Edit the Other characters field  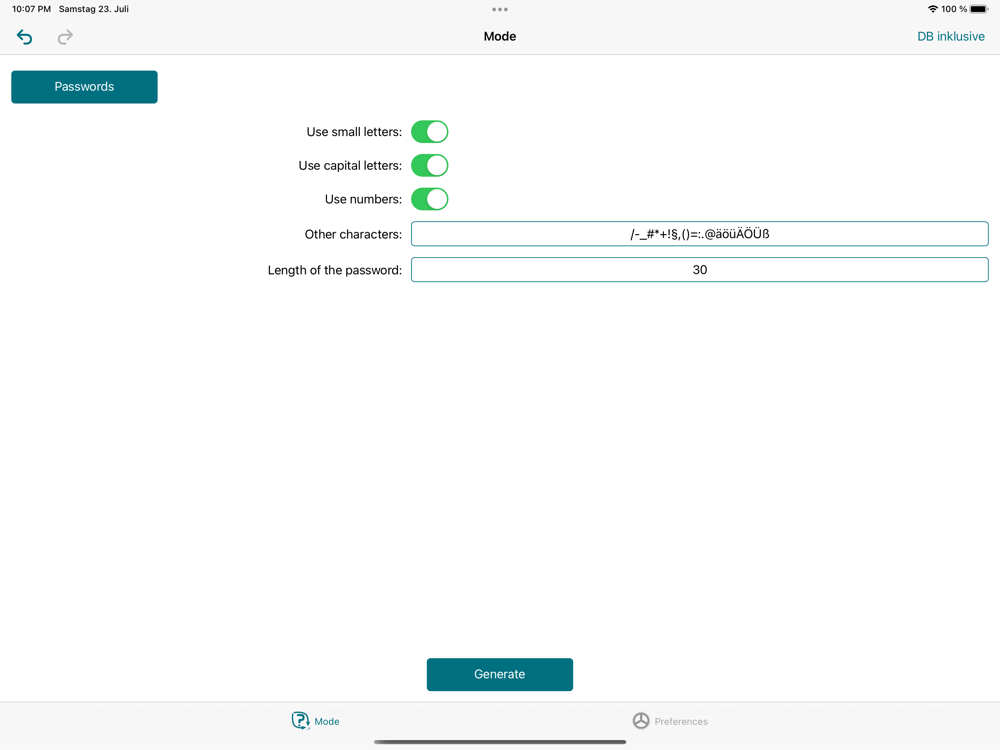coord(700,234)
